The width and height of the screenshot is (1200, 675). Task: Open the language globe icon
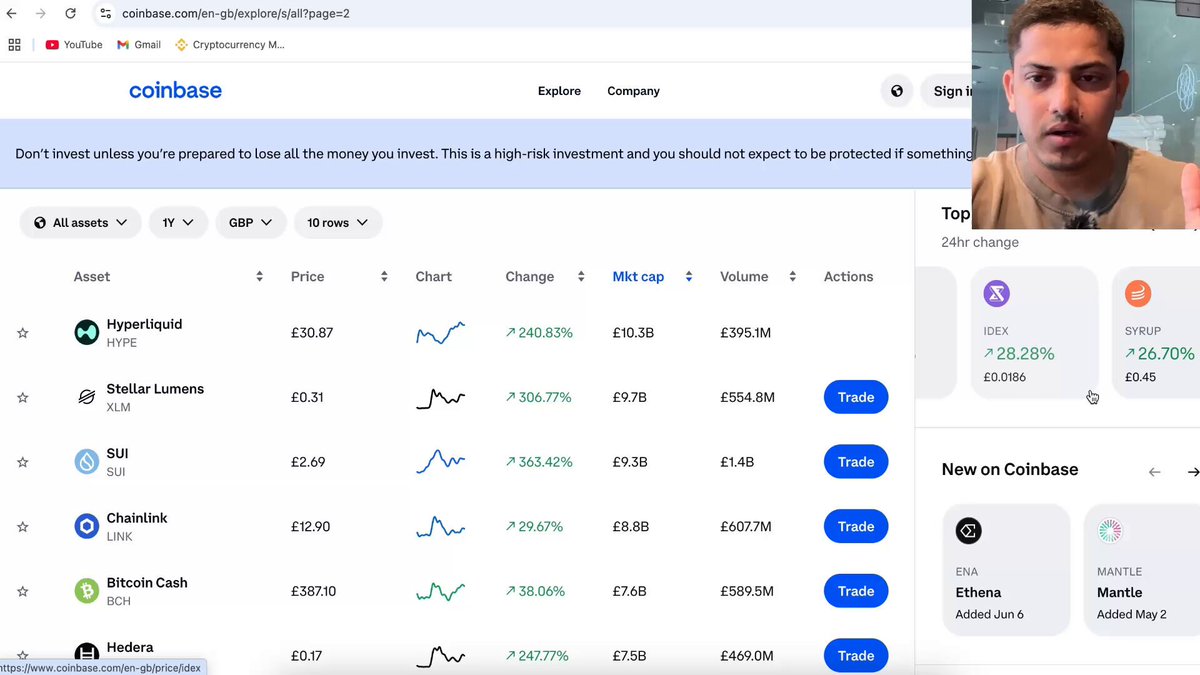point(897,91)
